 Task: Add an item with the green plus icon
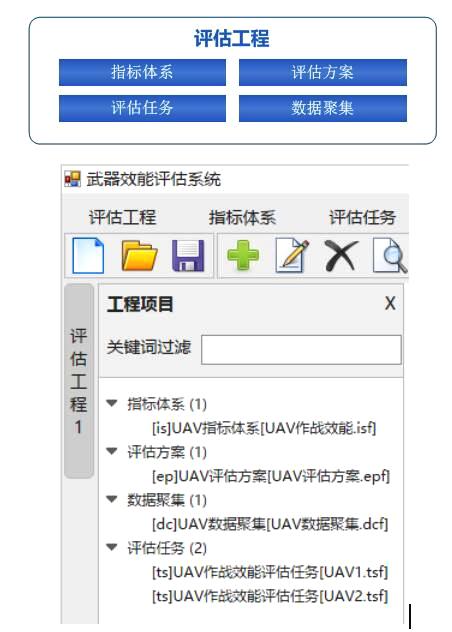(x=243, y=255)
